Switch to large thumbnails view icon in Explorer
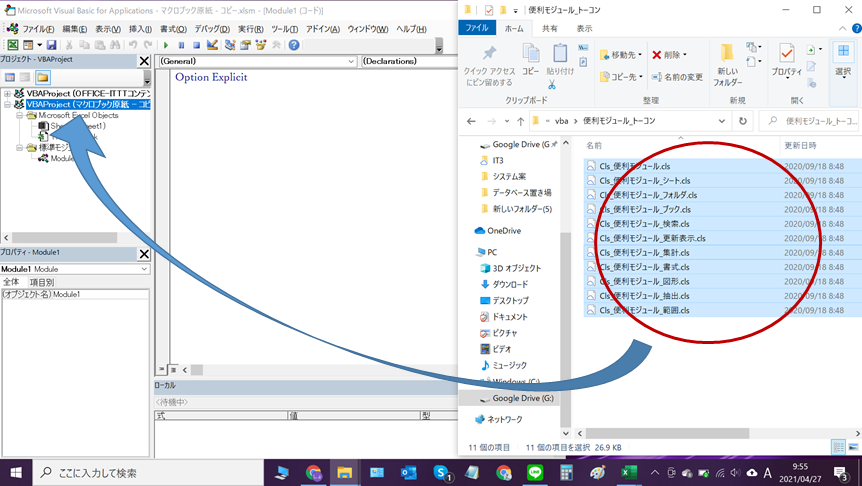 click(x=854, y=447)
